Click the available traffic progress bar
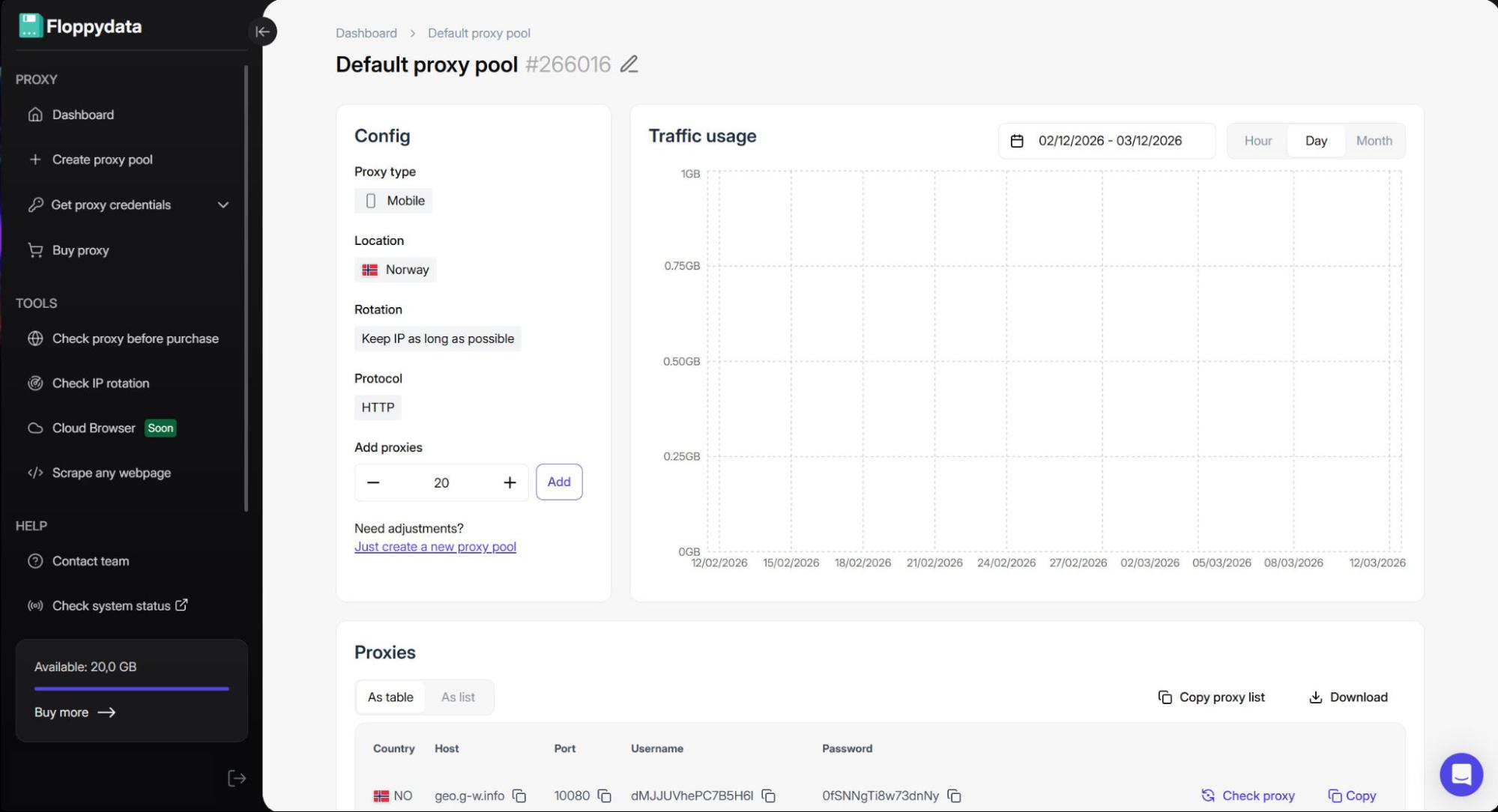This screenshot has height=812, width=1498. [x=131, y=688]
